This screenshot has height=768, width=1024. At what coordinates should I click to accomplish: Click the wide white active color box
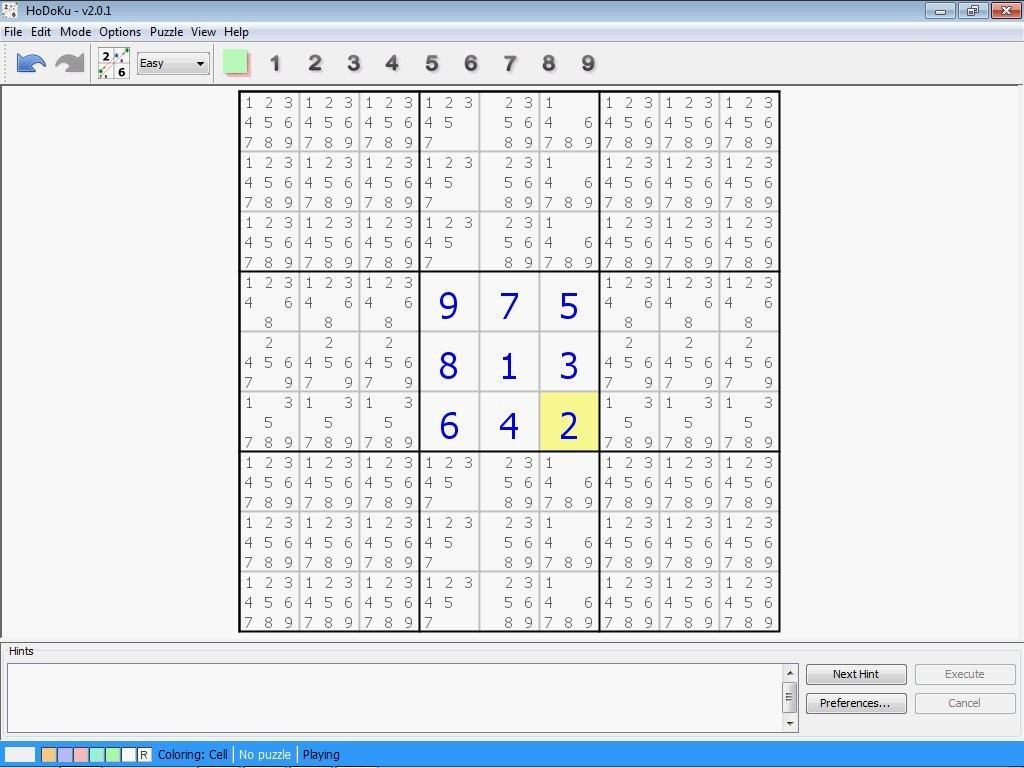pyautogui.click(x=20, y=755)
